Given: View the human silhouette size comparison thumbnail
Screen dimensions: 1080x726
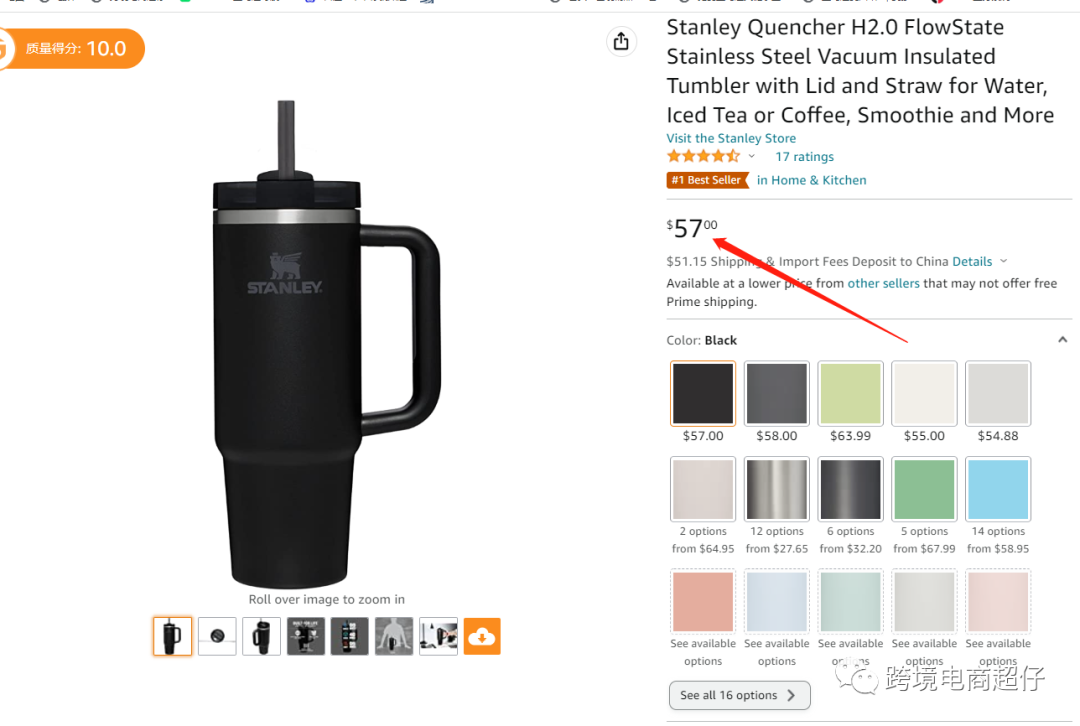Looking at the screenshot, I should pyautogui.click(x=394, y=636).
